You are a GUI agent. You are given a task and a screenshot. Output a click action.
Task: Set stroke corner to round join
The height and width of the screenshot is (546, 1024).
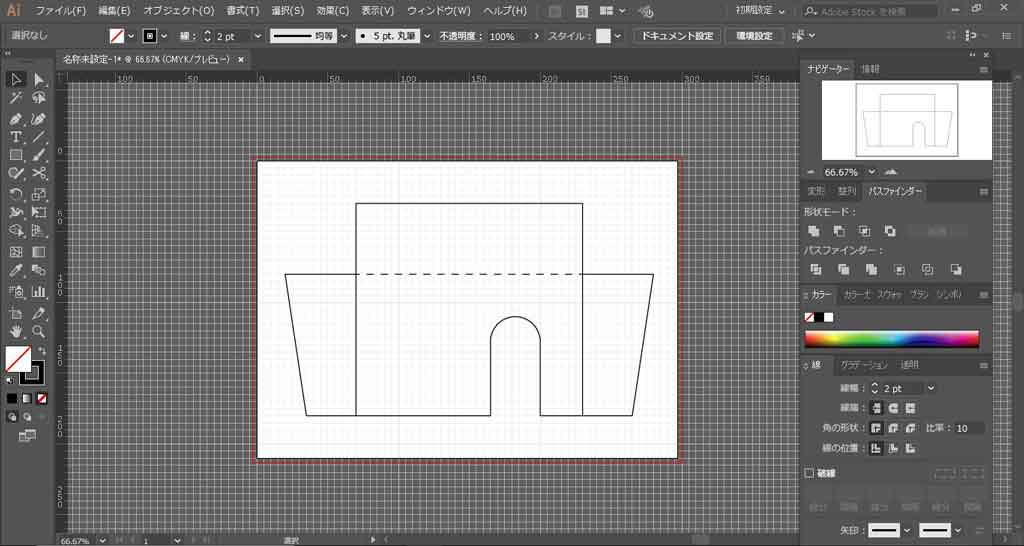(x=892, y=428)
